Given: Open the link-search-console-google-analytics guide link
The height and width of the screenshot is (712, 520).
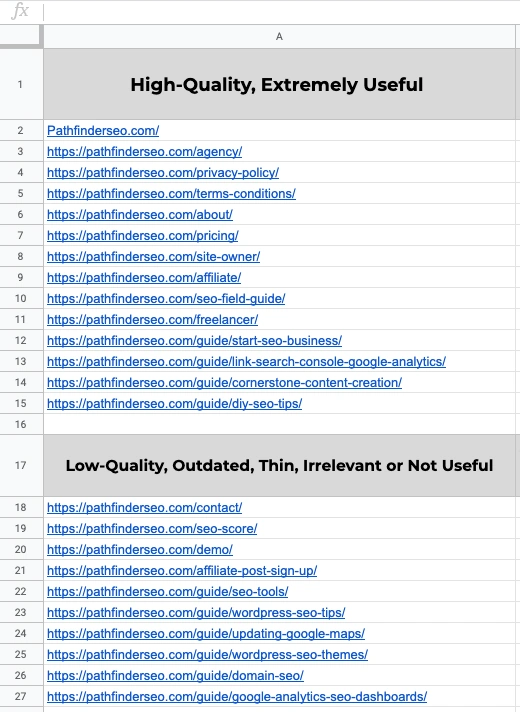Looking at the screenshot, I should point(247,361).
